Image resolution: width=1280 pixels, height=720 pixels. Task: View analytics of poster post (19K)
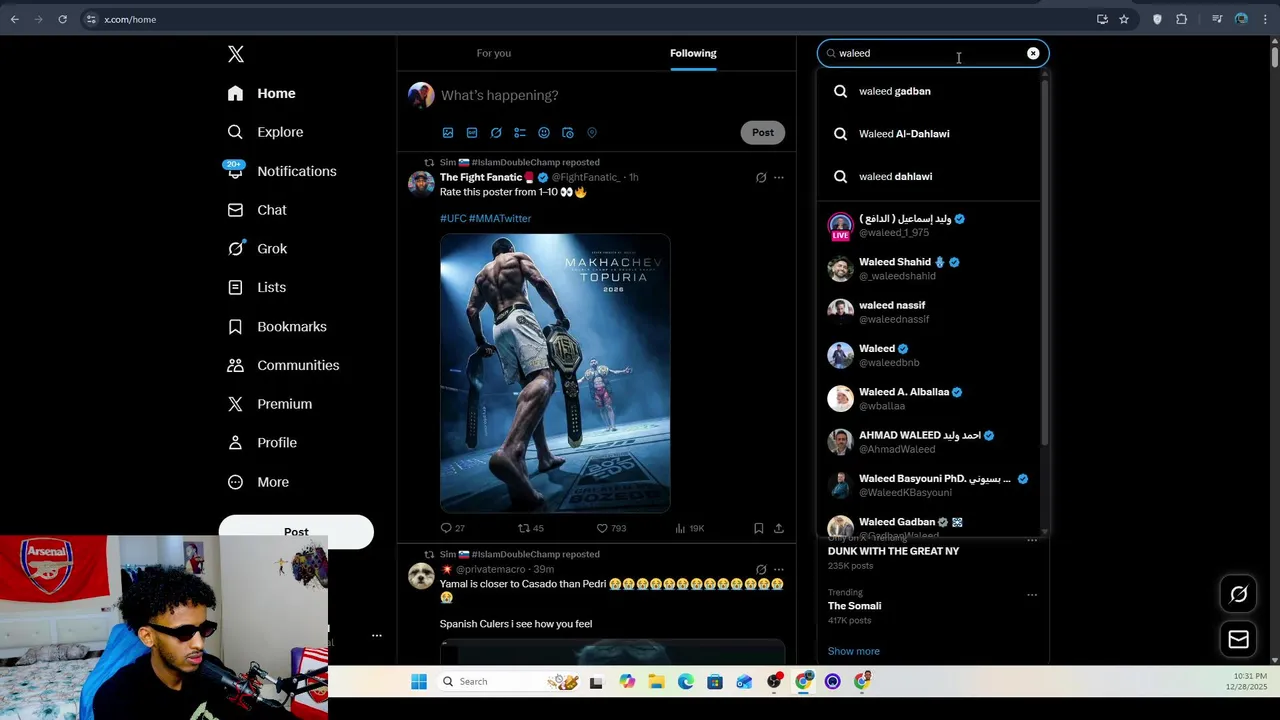[690, 528]
